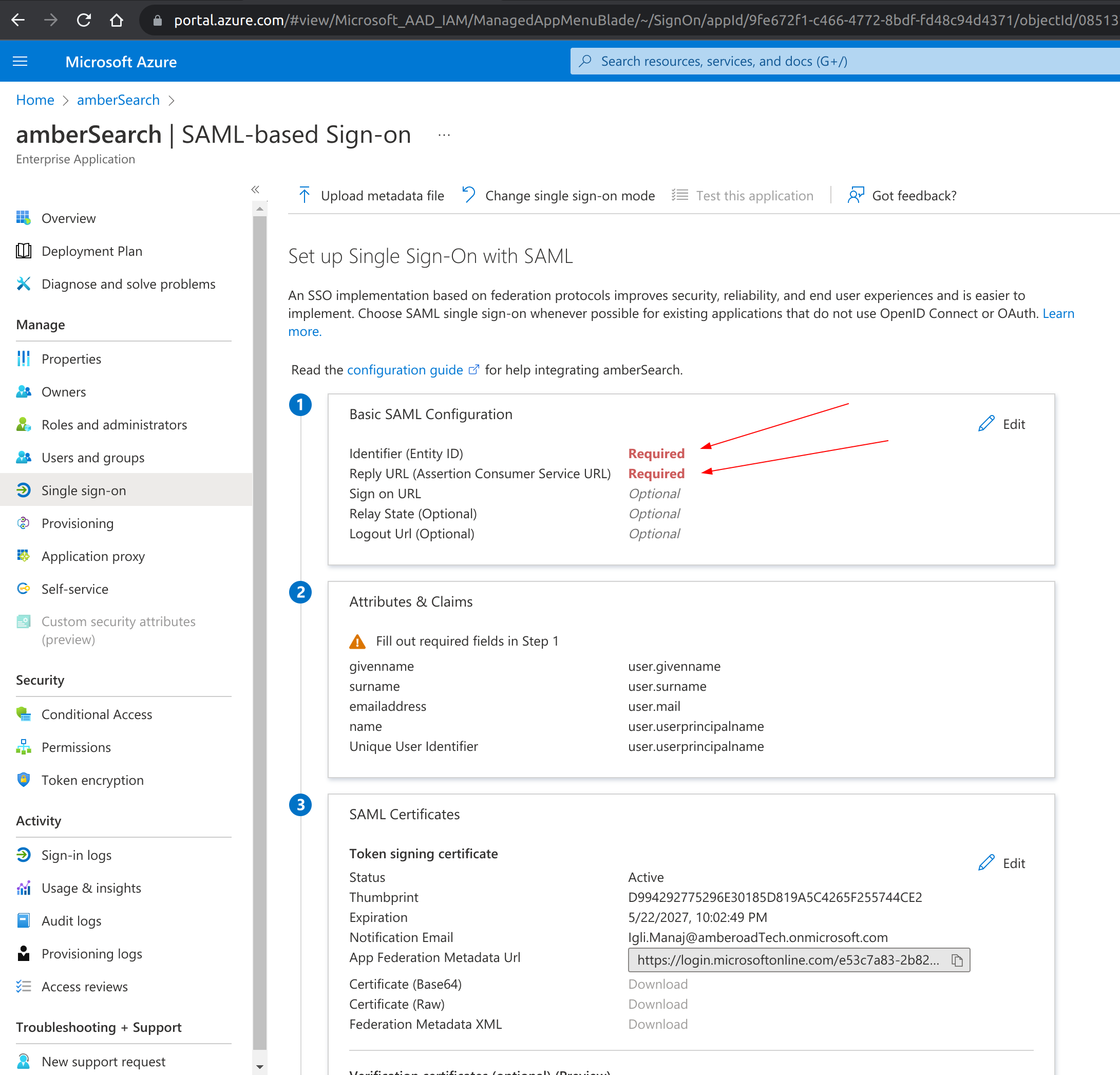Screen dimensions: 1120x1075
Task: Click Got feedback? in the toolbar
Action: point(902,196)
